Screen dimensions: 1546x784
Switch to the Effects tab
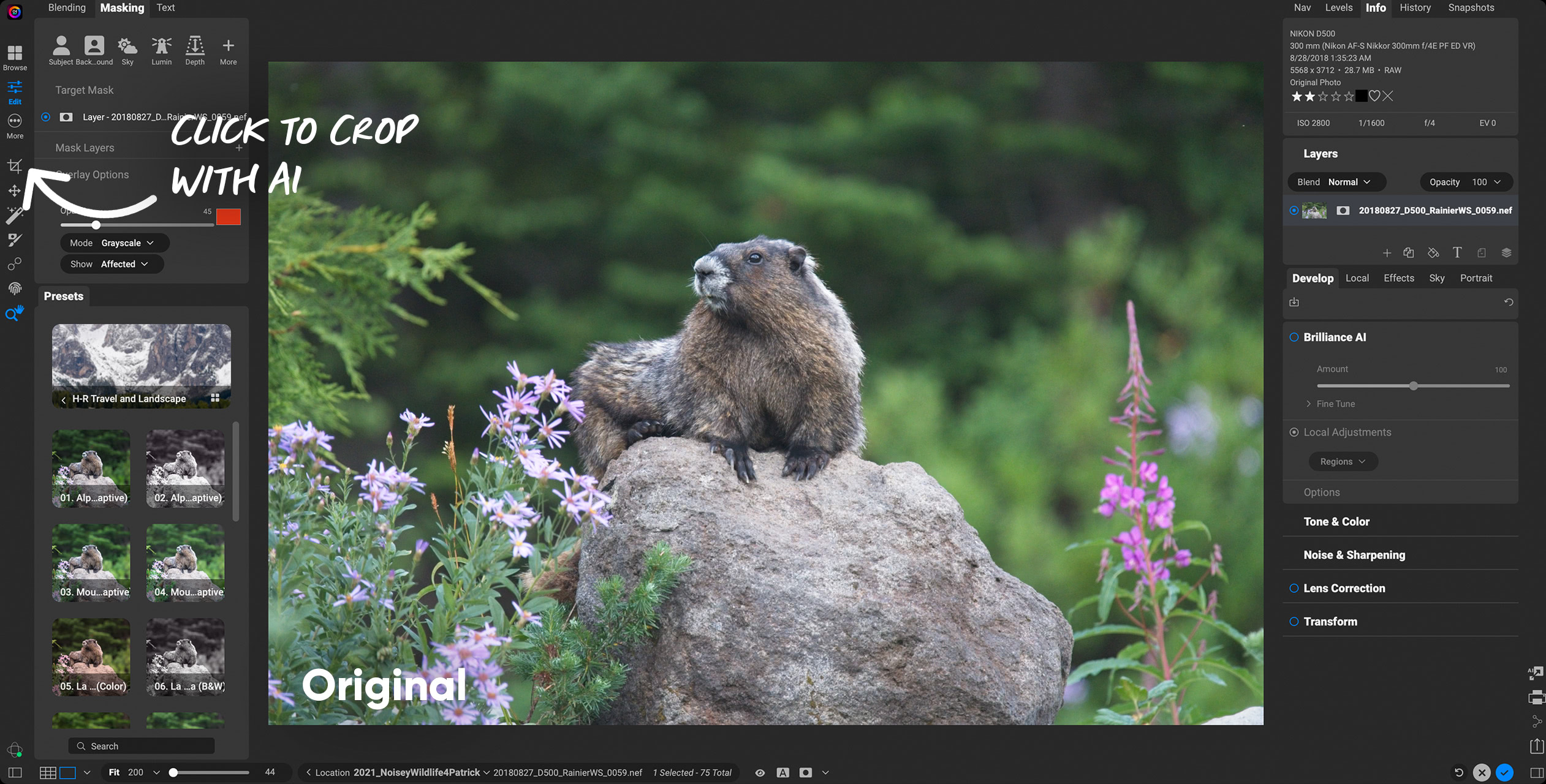click(1398, 278)
